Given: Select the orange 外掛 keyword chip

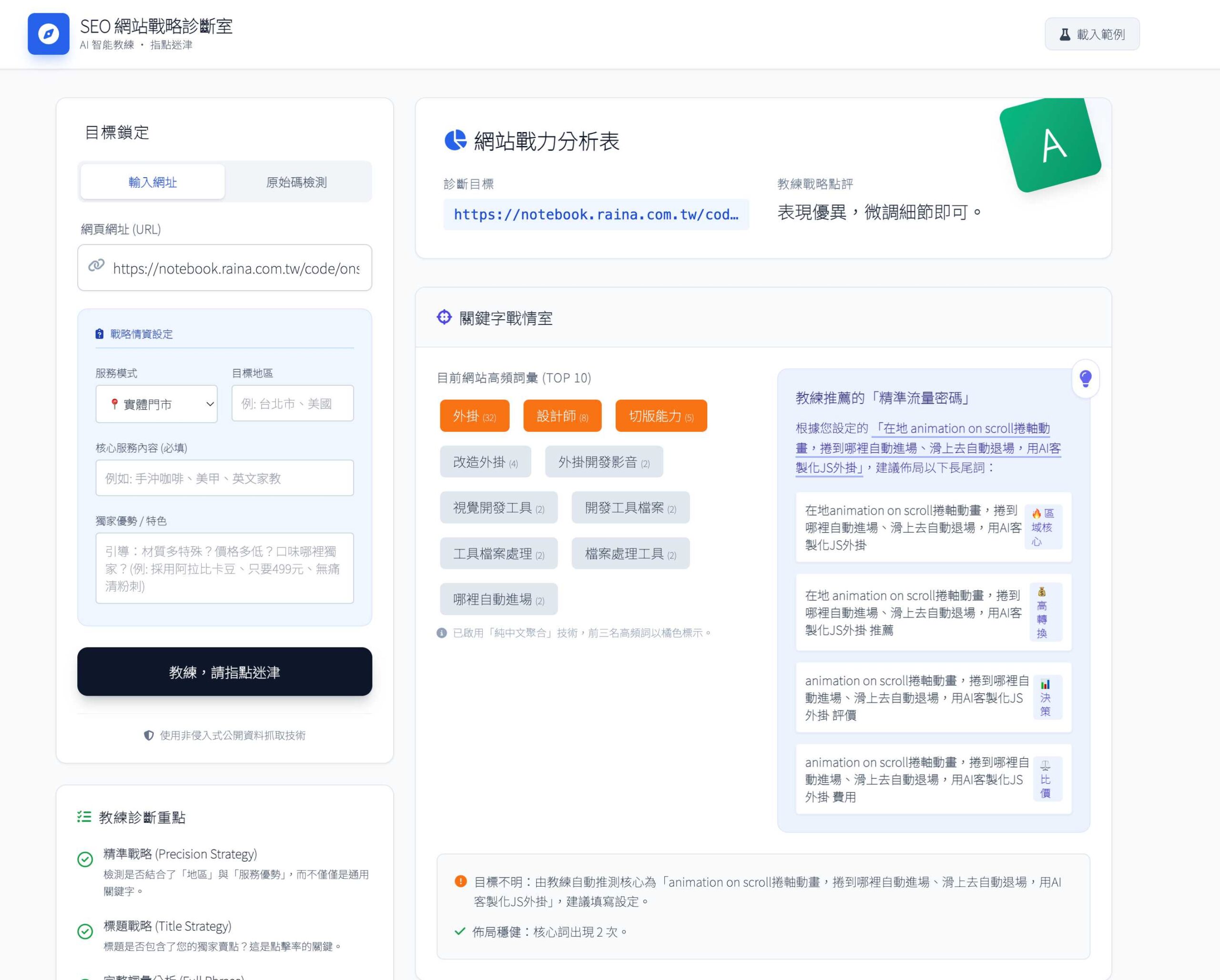Looking at the screenshot, I should (x=474, y=416).
